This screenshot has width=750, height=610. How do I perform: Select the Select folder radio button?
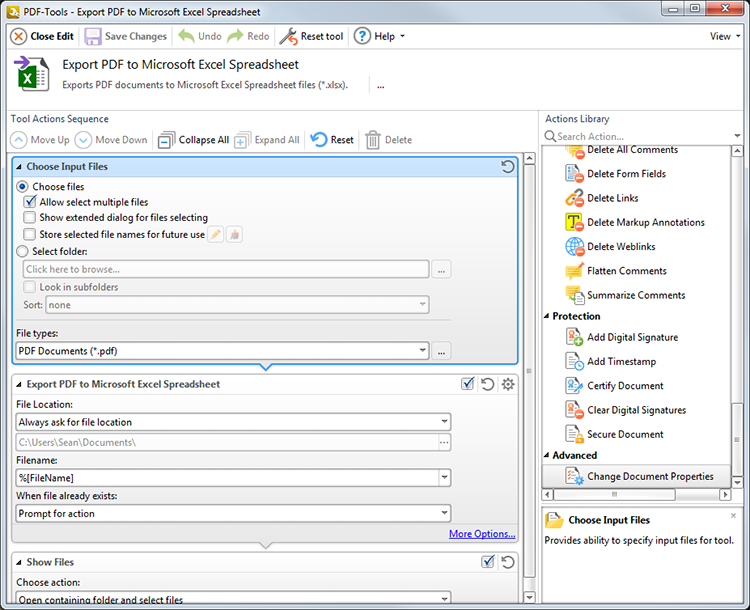(x=22, y=251)
